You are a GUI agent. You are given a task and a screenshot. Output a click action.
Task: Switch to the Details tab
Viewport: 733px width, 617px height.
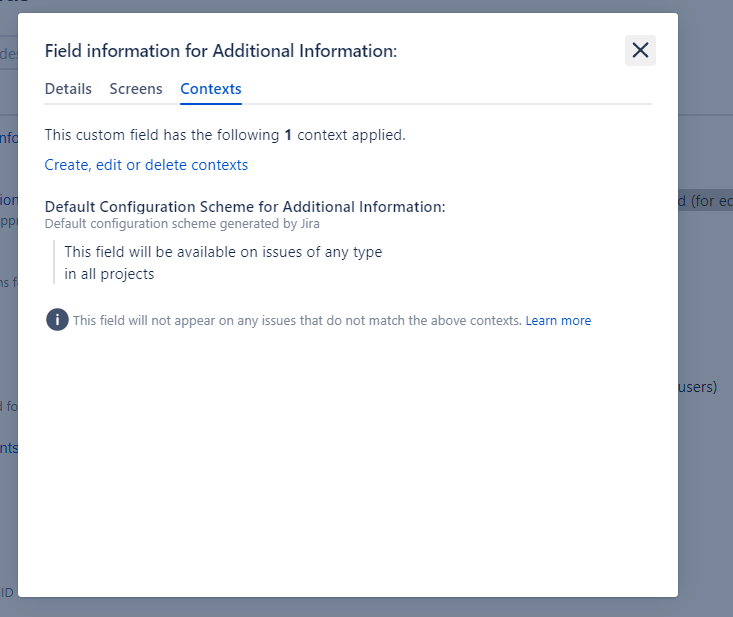68,89
